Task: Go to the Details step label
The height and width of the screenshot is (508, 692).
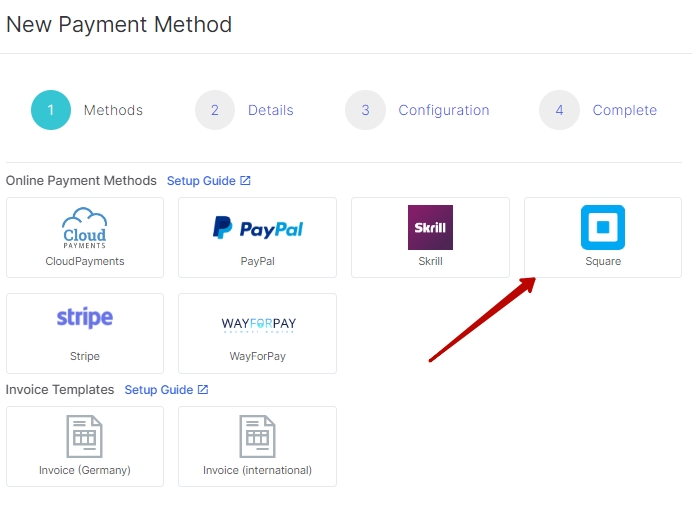Action: 270,110
